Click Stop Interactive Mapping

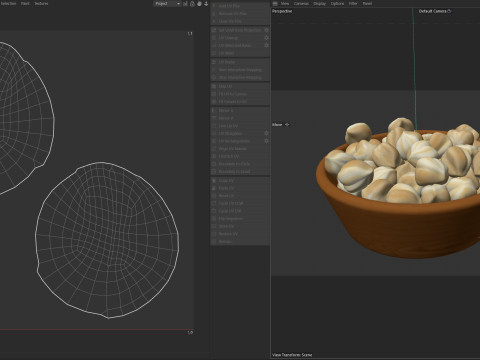pyautogui.click(x=240, y=77)
